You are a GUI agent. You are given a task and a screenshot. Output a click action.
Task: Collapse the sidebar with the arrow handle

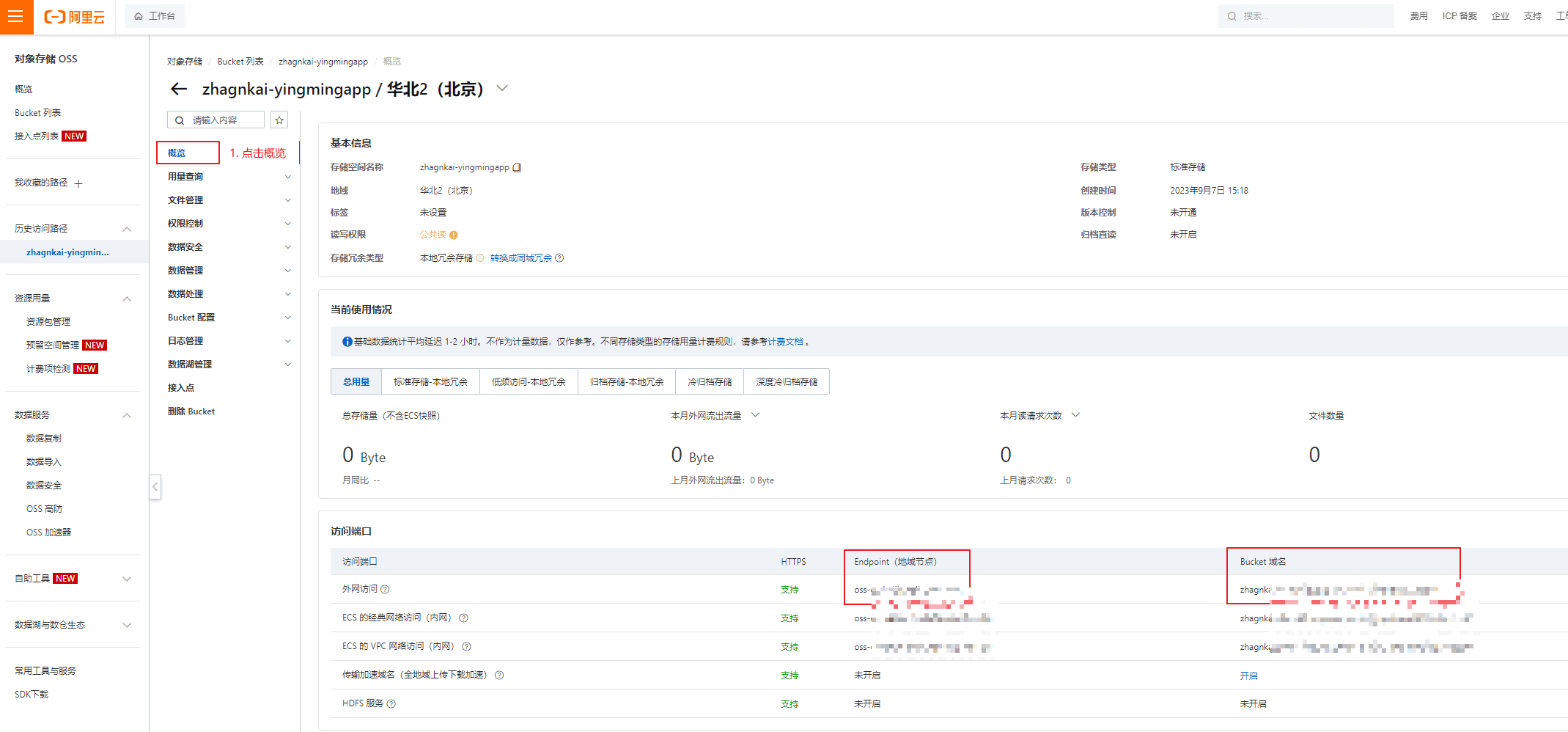[155, 486]
